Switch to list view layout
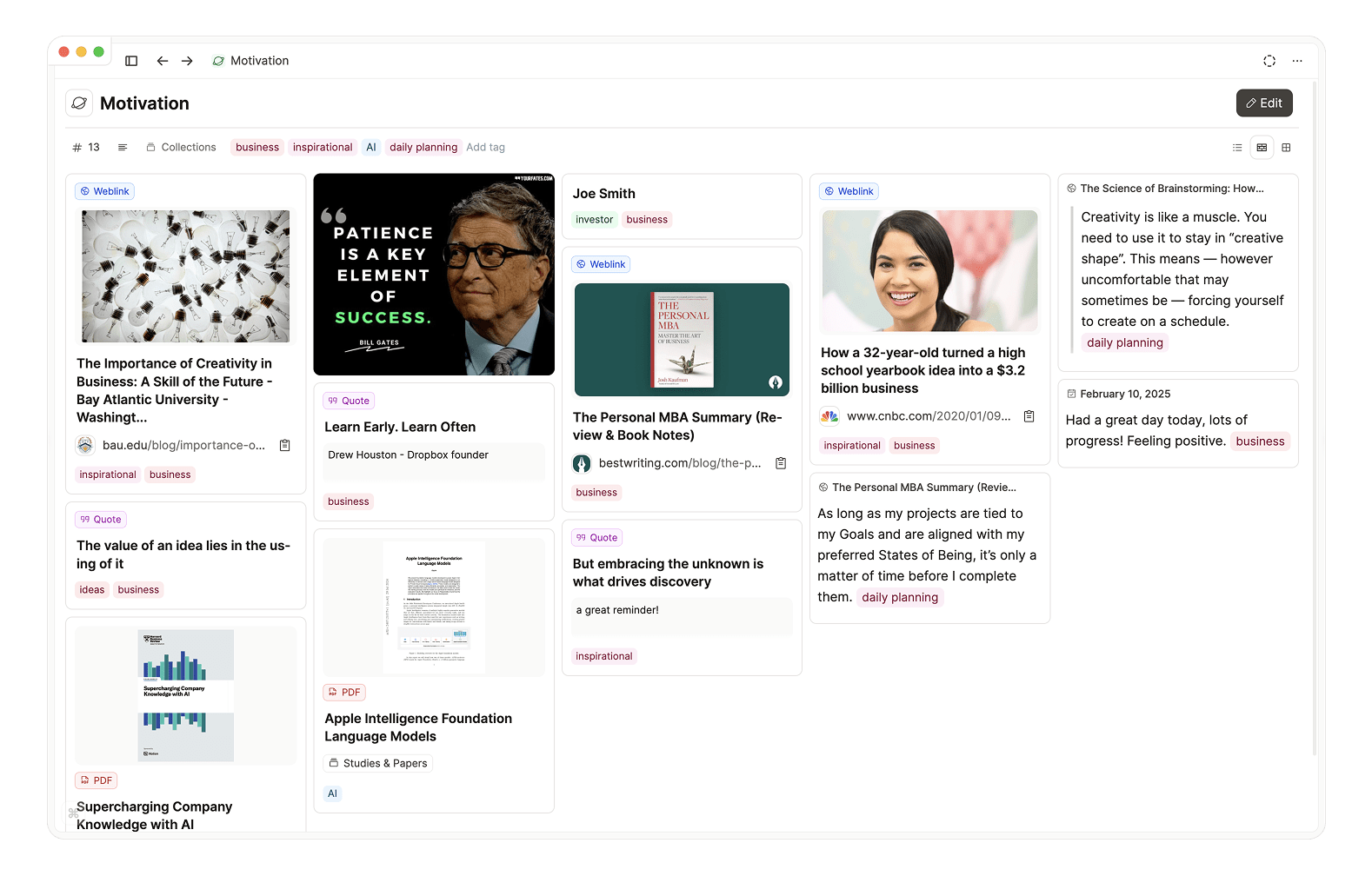 [x=1237, y=148]
